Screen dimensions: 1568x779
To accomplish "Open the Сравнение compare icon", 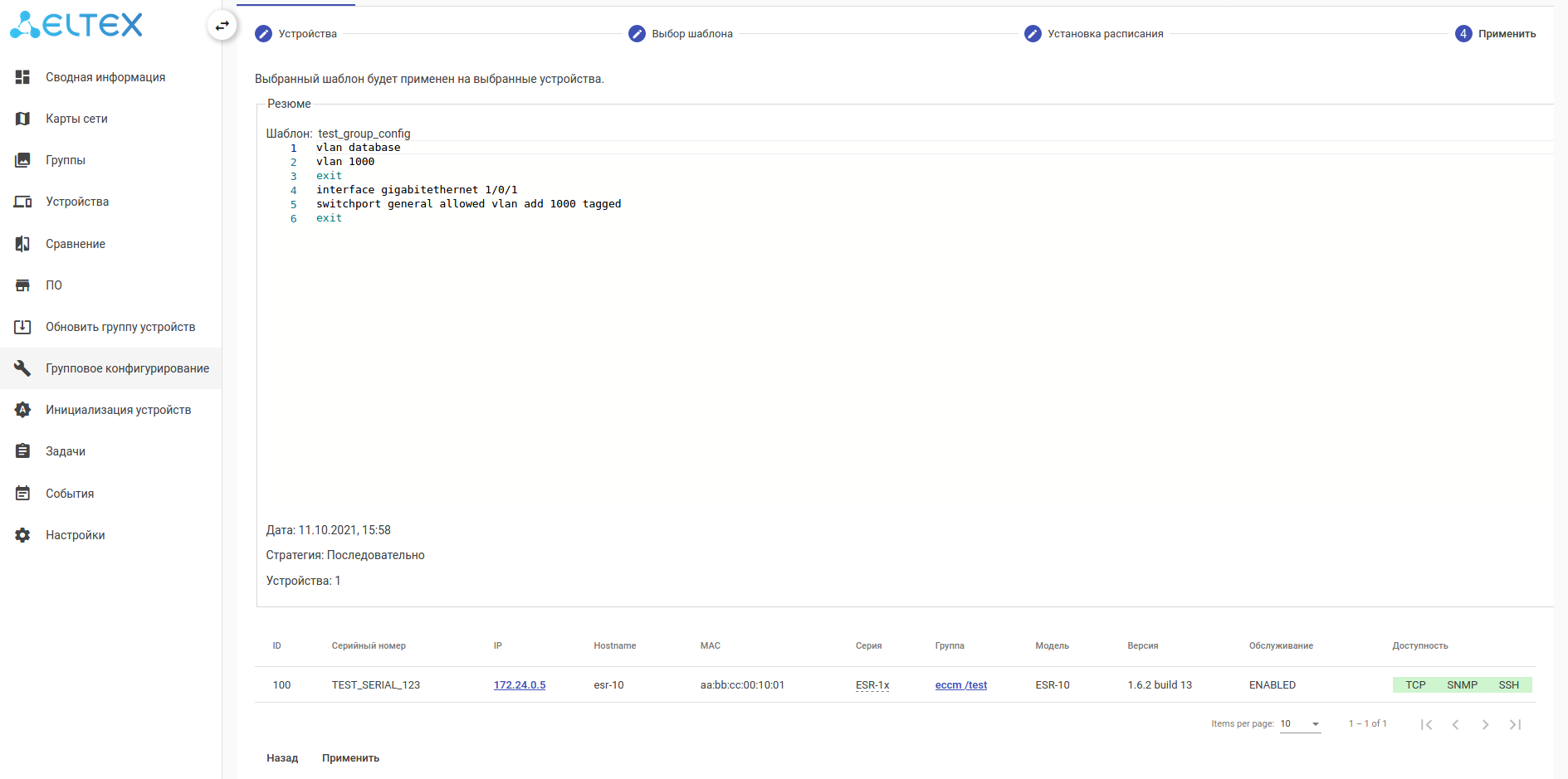I will click(22, 244).
